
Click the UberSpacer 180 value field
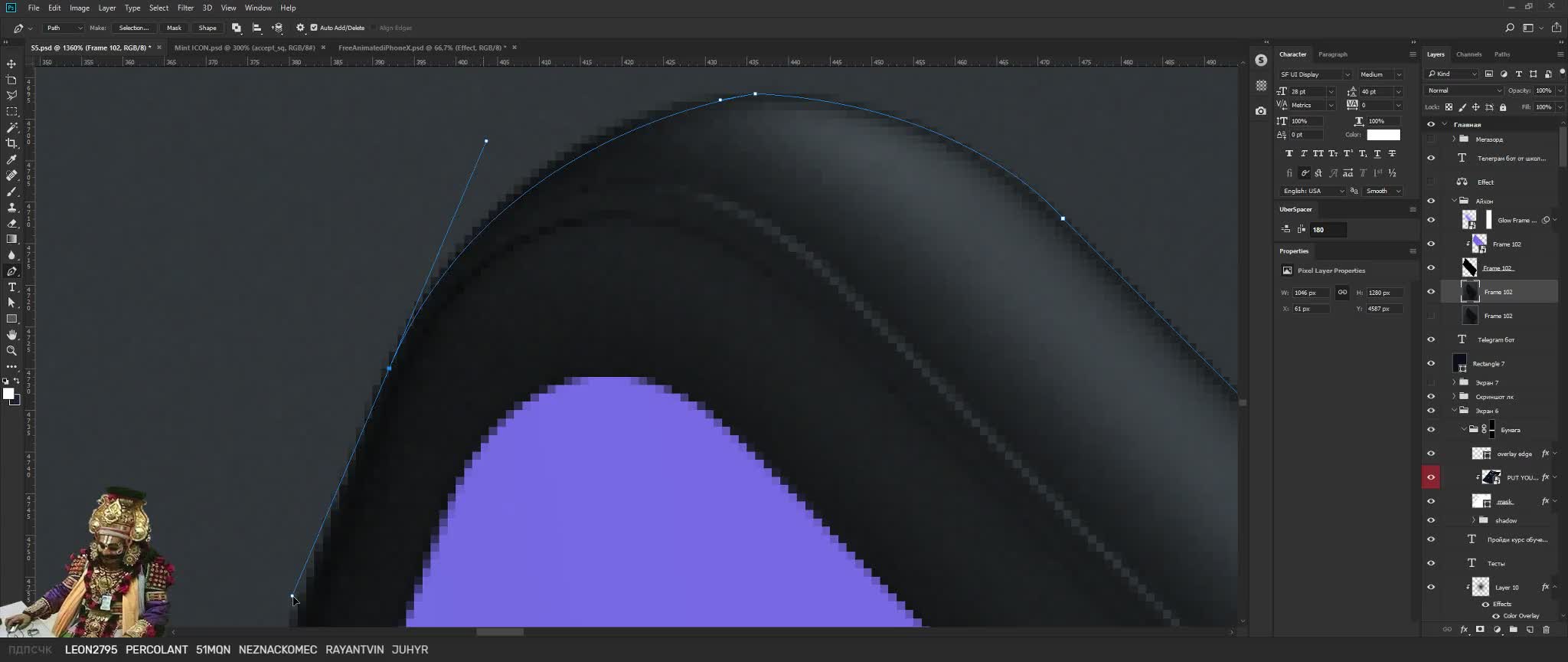tap(1328, 229)
